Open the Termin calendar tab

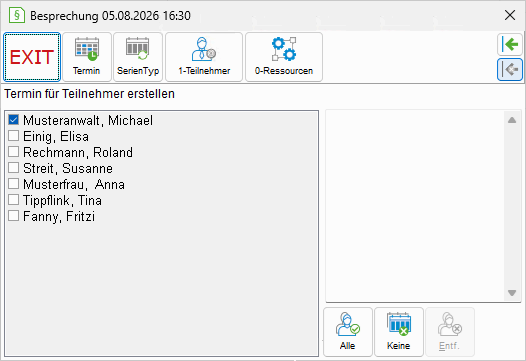87,57
